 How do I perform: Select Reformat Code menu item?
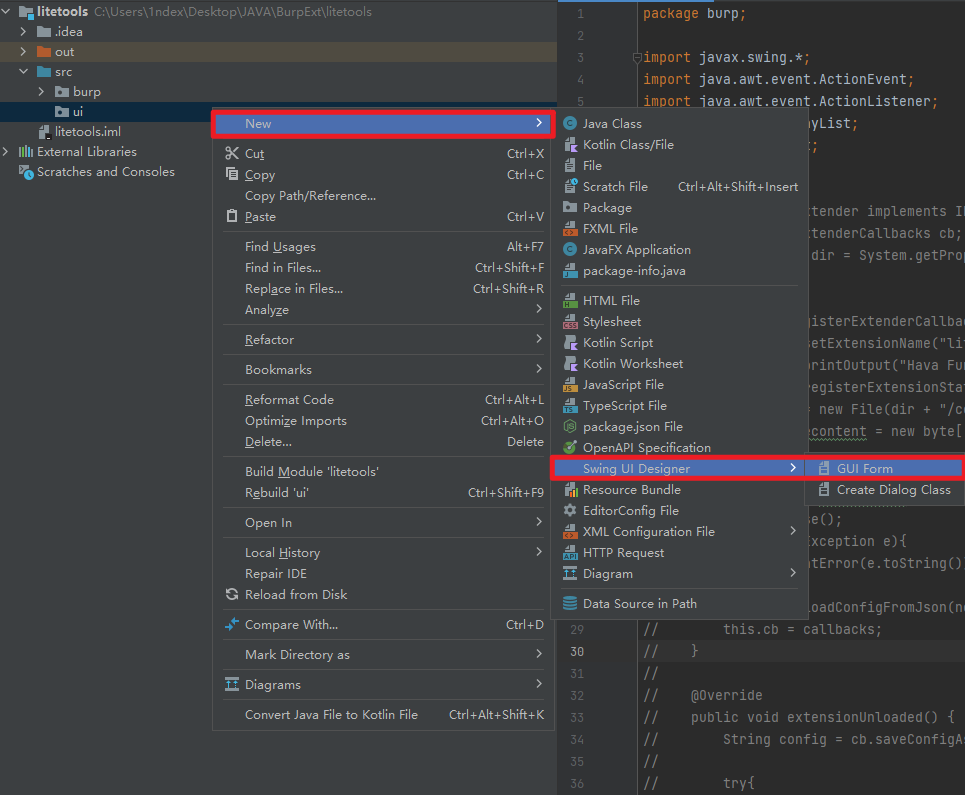click(383, 400)
